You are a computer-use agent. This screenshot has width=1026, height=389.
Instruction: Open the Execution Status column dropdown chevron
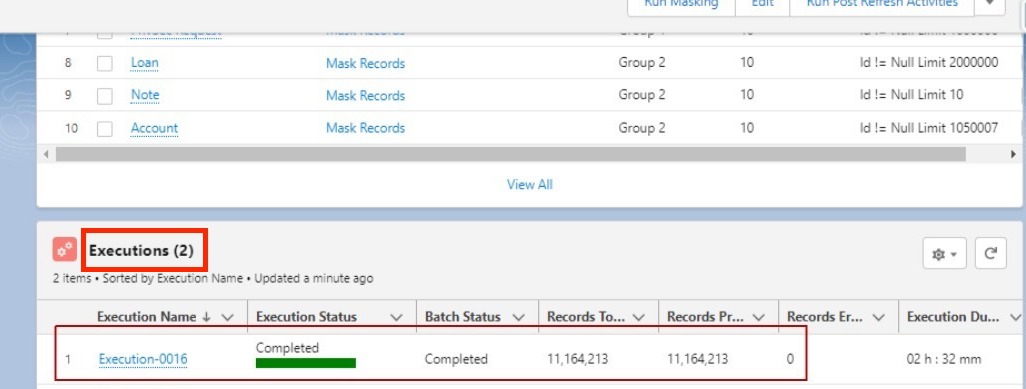(x=397, y=317)
